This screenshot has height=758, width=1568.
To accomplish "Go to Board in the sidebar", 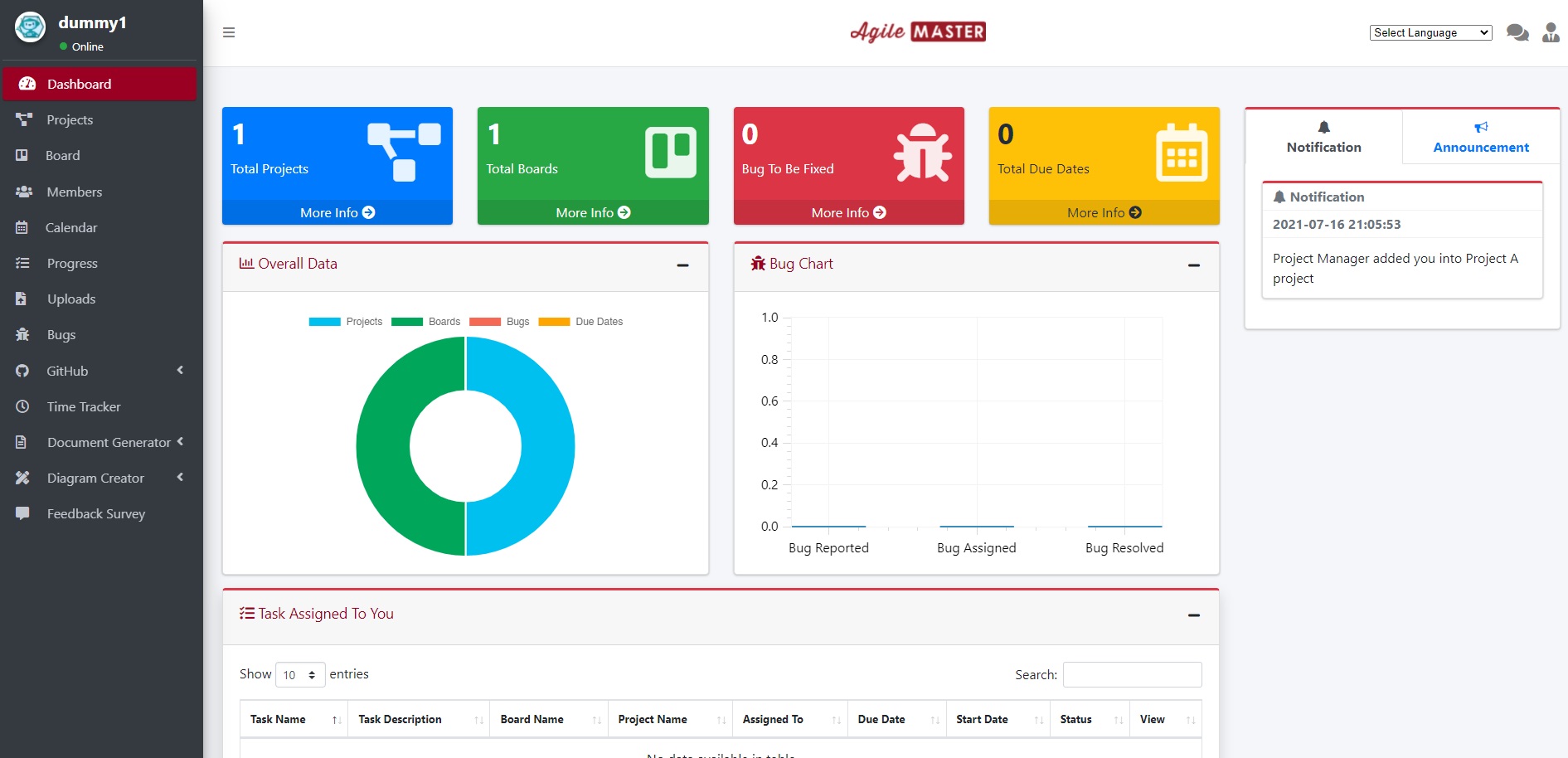I will coord(100,155).
